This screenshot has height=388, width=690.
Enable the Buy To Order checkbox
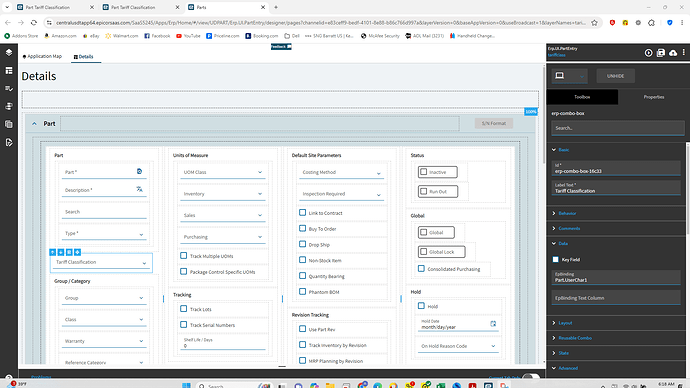pos(302,228)
